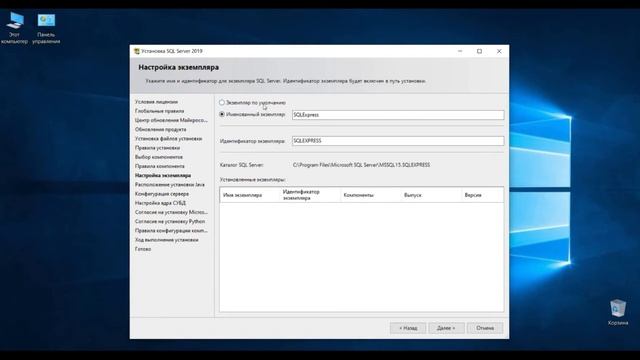640x360 pixels.
Task: Select the Настройка экземпляра step in sidebar
Action: tap(163, 176)
